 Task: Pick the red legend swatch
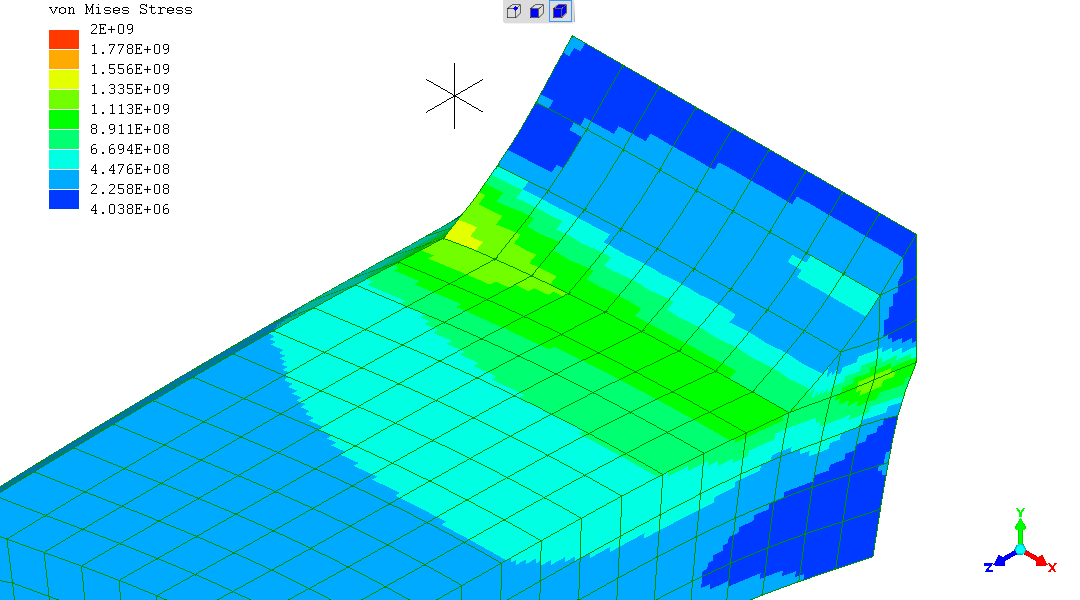pyautogui.click(x=64, y=39)
